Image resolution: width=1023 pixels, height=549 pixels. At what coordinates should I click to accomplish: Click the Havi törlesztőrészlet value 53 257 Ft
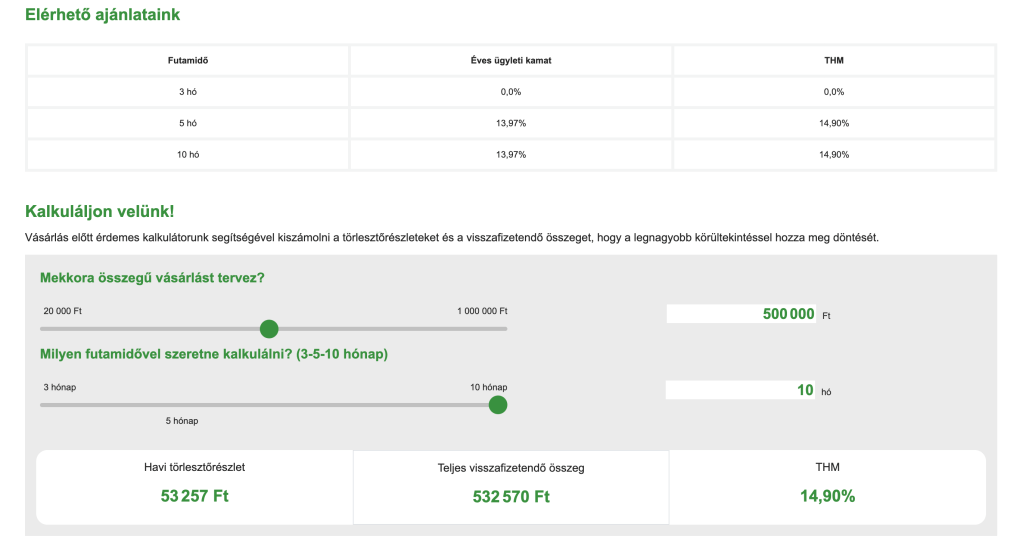[x=195, y=496]
